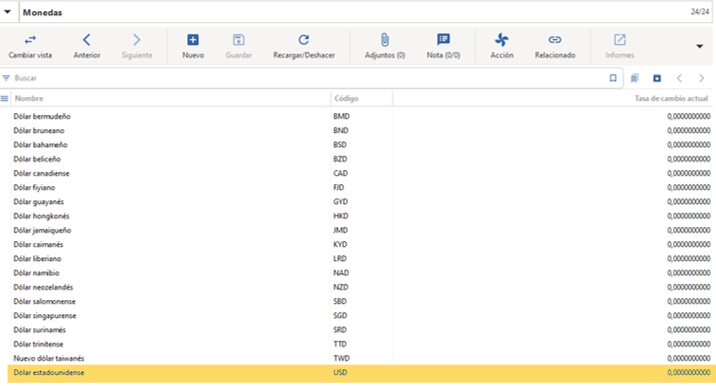
Task: Click the blue square icon beside search arrows
Action: coord(657,78)
